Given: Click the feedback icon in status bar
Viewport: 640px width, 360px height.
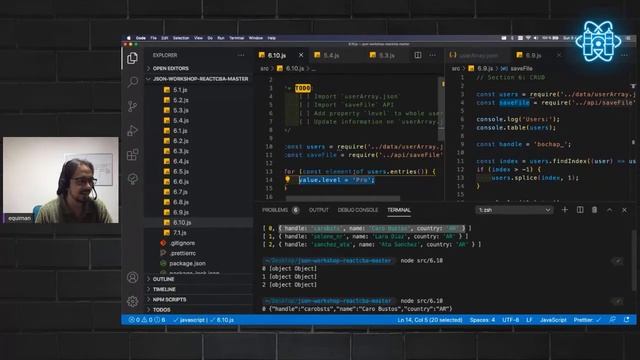Looking at the screenshot, I should click(x=613, y=320).
